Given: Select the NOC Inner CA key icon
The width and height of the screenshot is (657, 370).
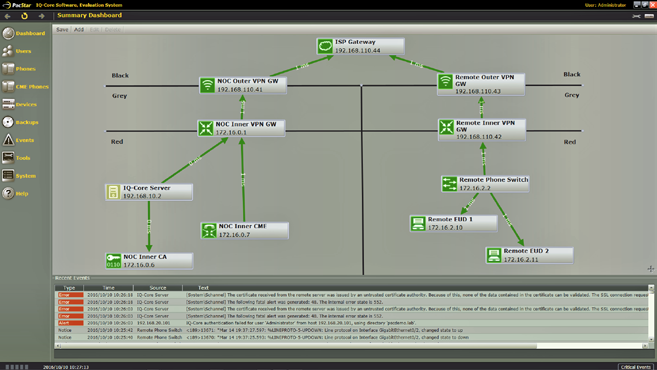Looking at the screenshot, I should [113, 261].
